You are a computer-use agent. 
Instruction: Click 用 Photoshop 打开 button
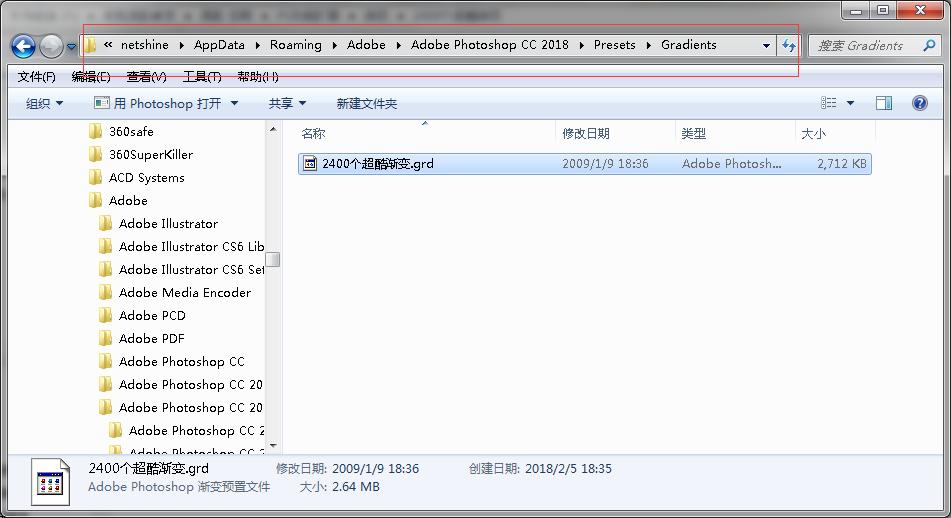[x=158, y=104]
